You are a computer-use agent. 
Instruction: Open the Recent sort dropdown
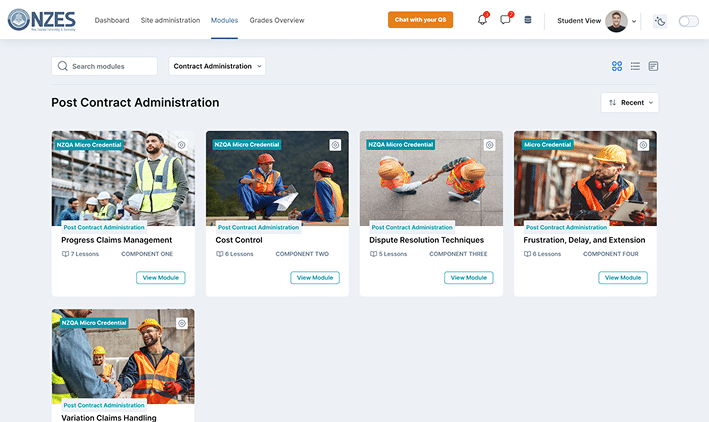(x=629, y=103)
